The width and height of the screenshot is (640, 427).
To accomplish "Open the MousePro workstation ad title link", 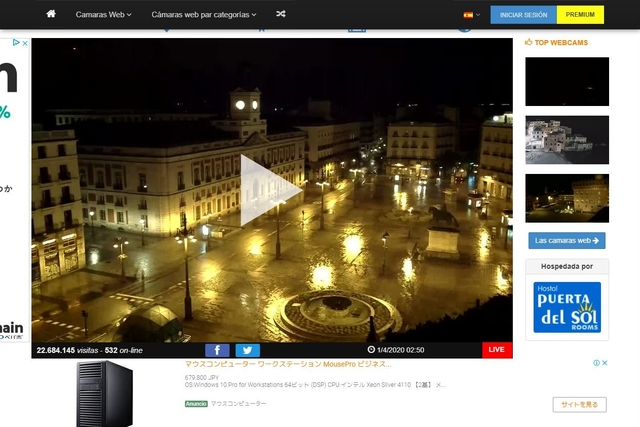I will click(x=288, y=364).
